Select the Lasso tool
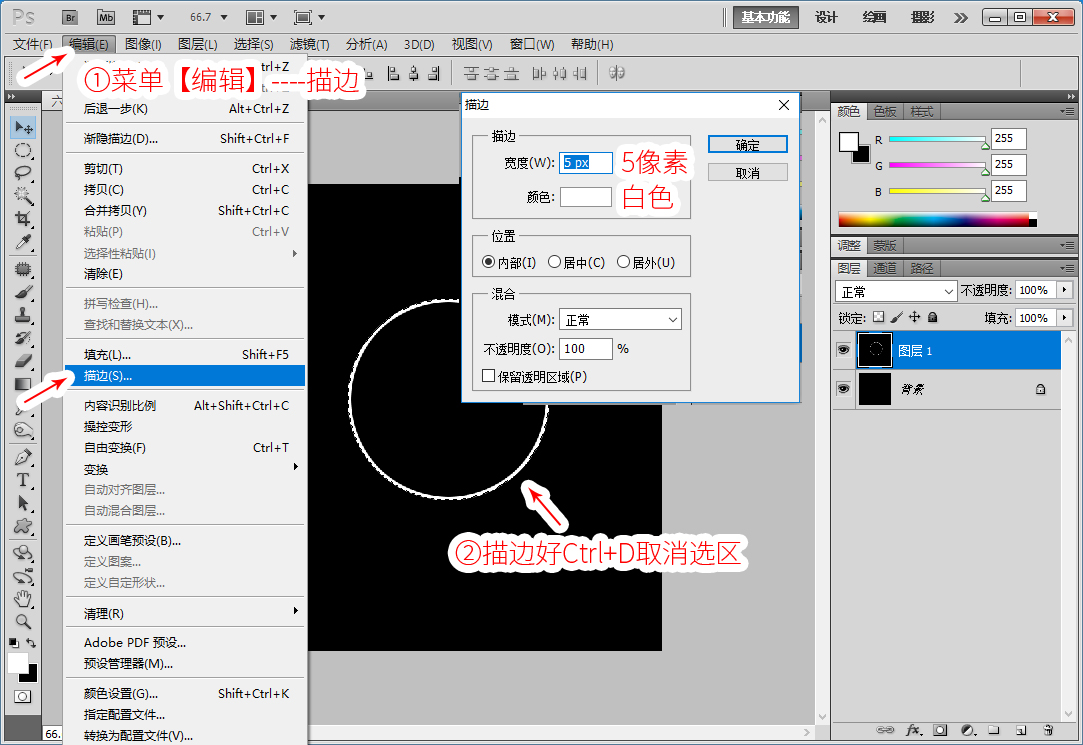 click(23, 173)
